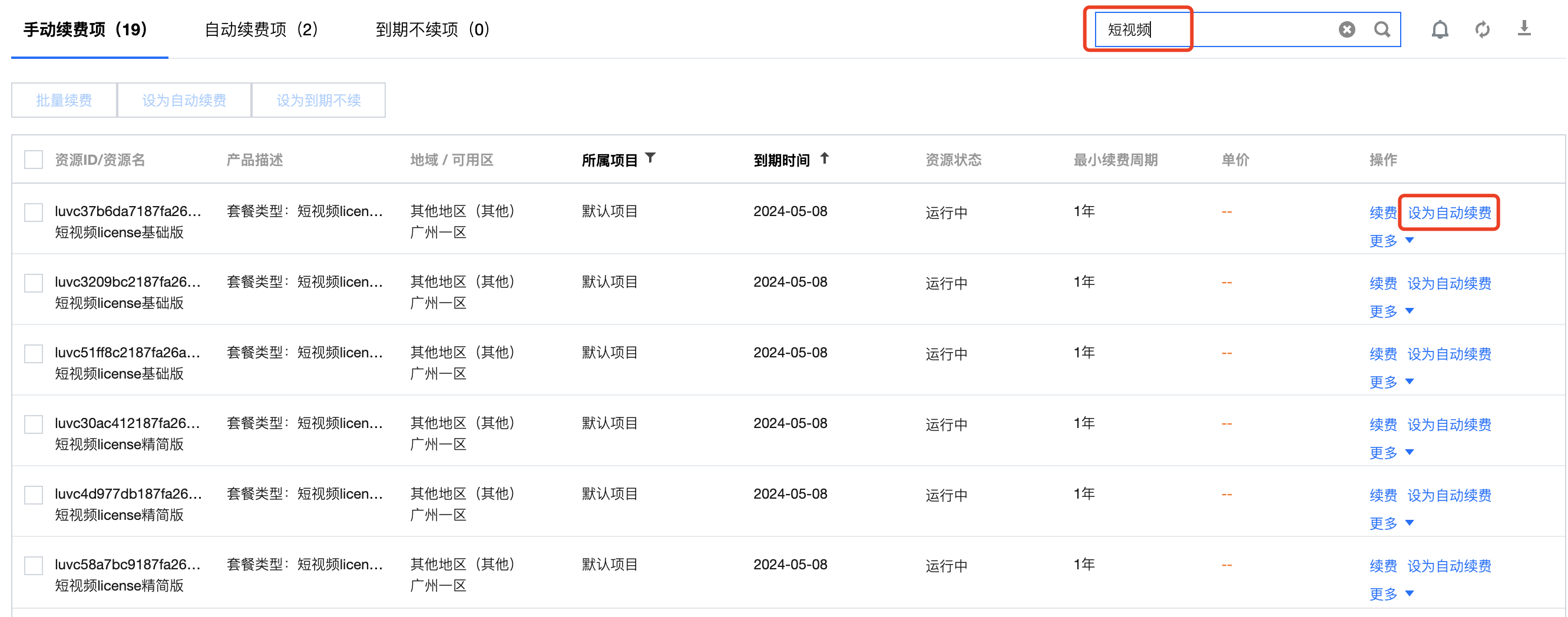Viewport: 1568px width, 617px height.
Task: Click the search magnifier icon
Action: point(1382,29)
